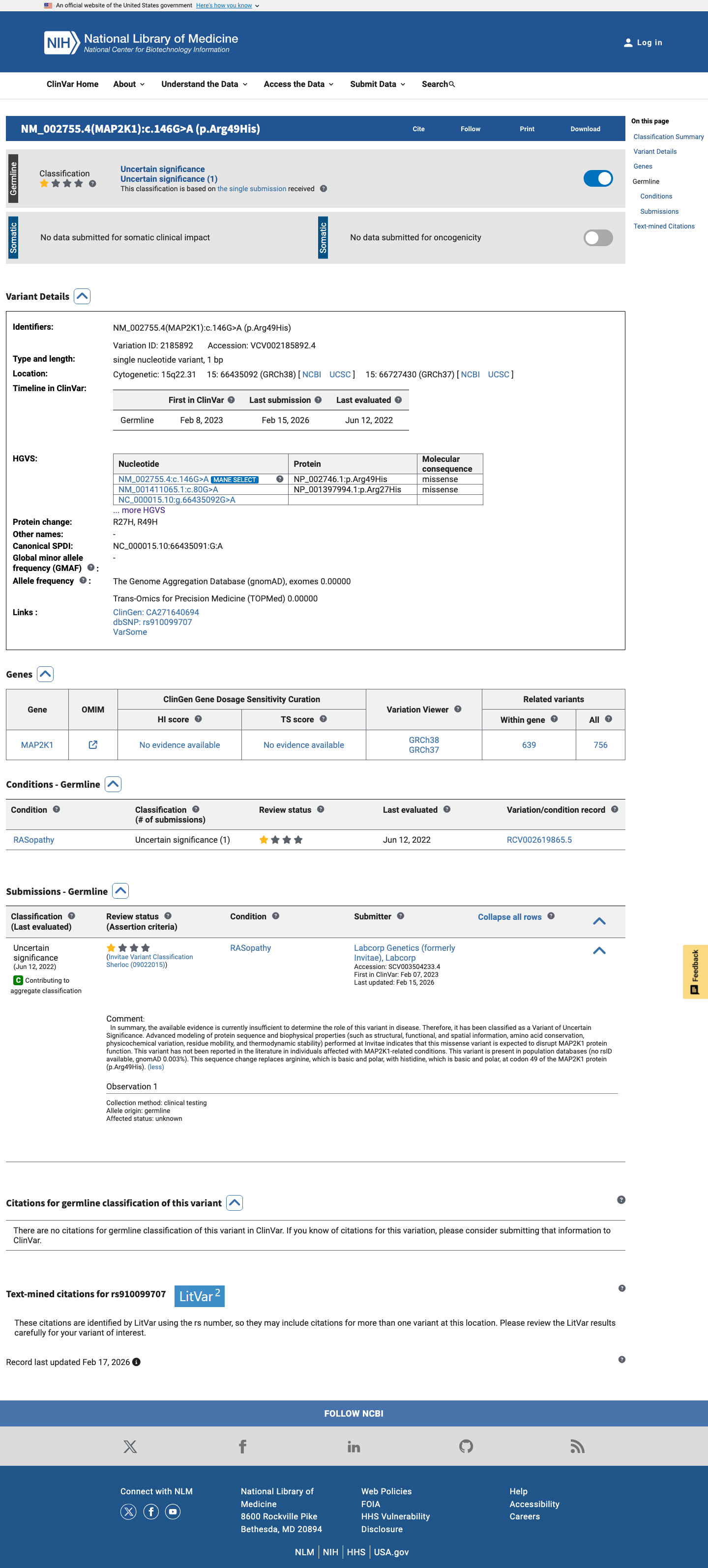Collapse the Genes section

point(45,674)
